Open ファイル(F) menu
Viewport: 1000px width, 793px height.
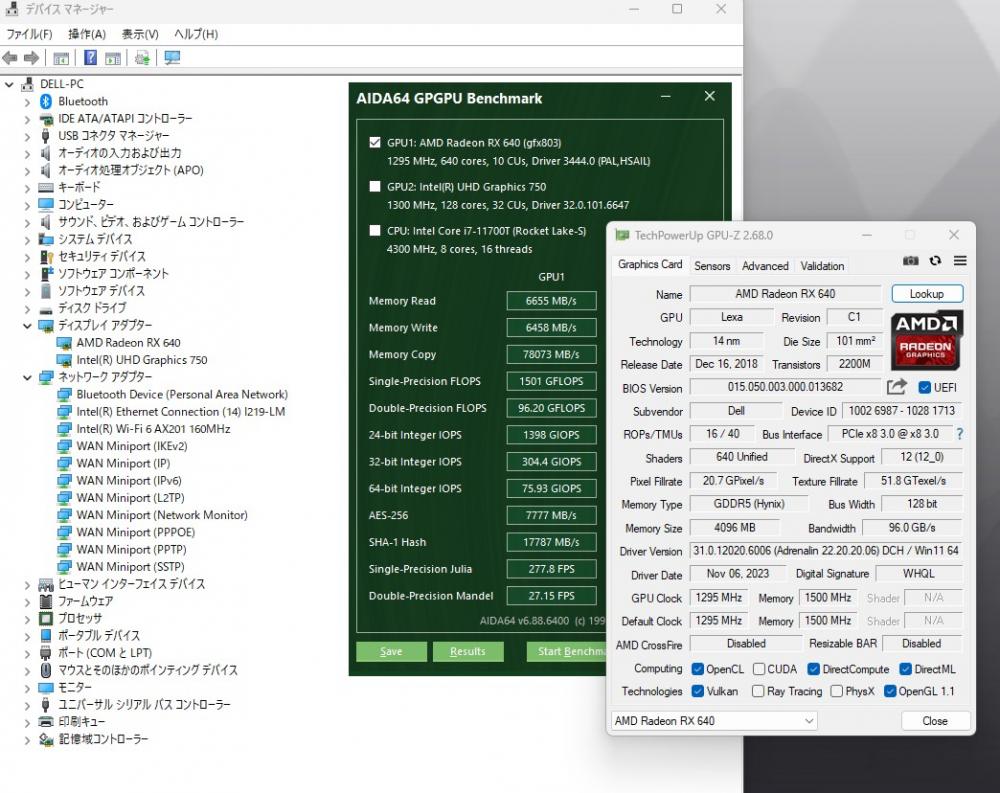(x=29, y=34)
